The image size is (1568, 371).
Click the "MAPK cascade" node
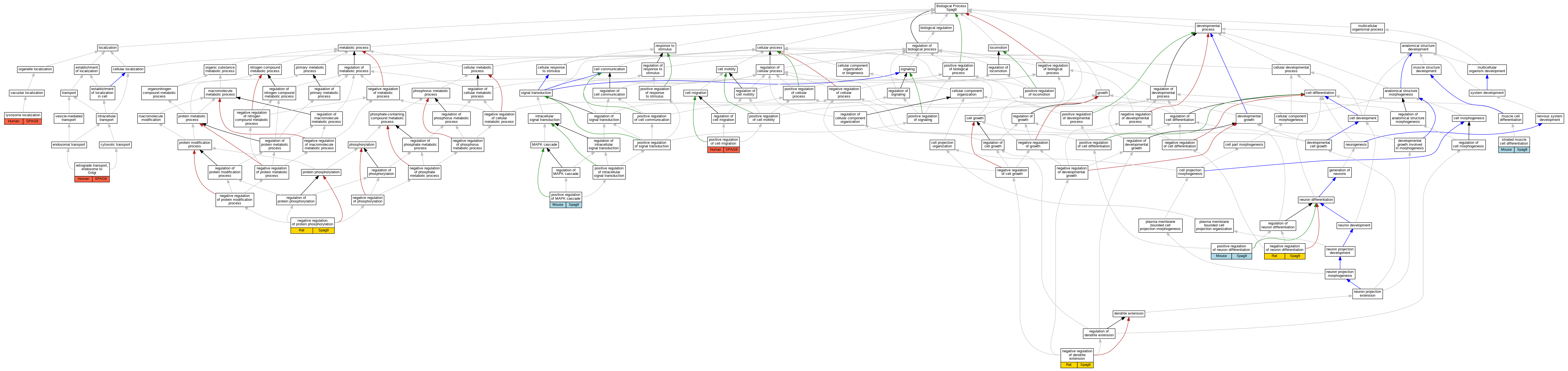point(544,145)
